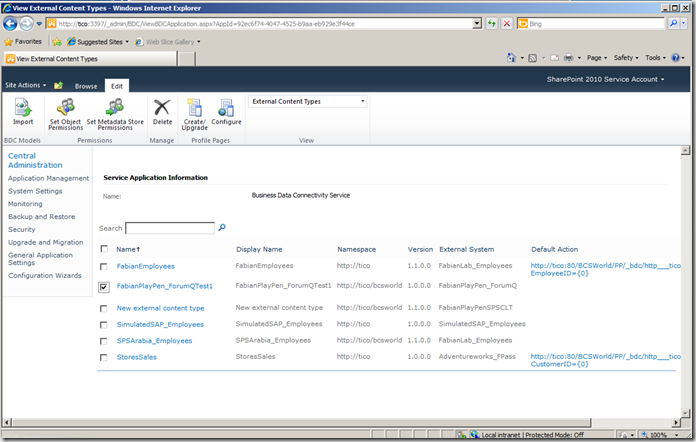Click the horizontal scrollbar thumb
Image resolution: width=696 pixels, height=442 pixels.
point(301,422)
